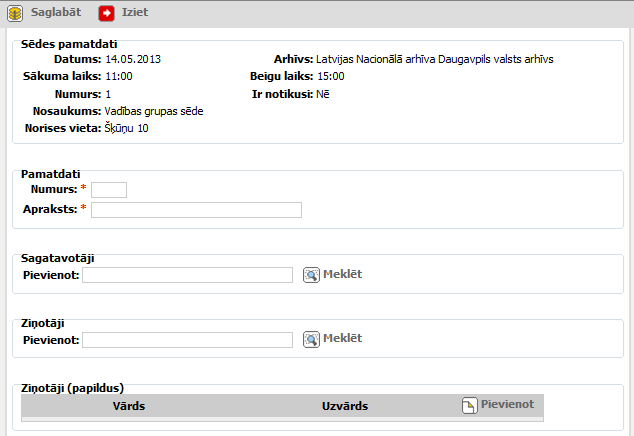Click the Datums value 14.05.2013

coord(133,59)
